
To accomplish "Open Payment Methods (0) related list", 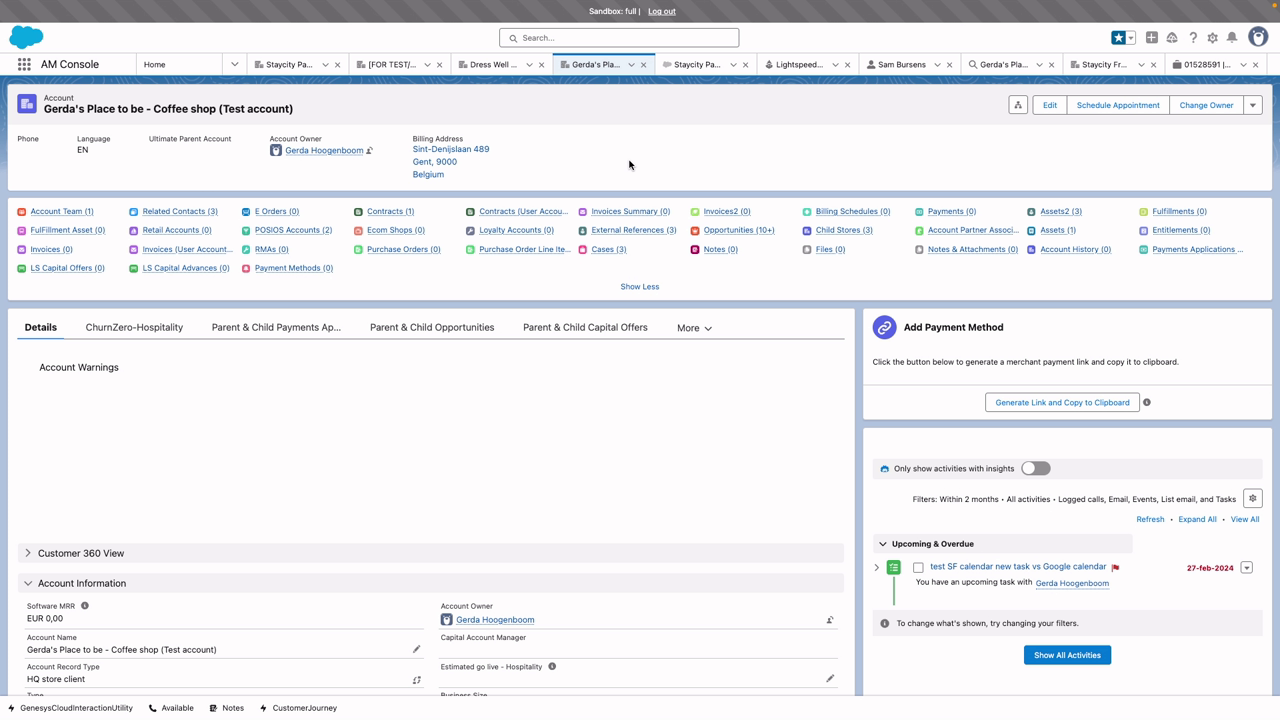I will [x=294, y=268].
